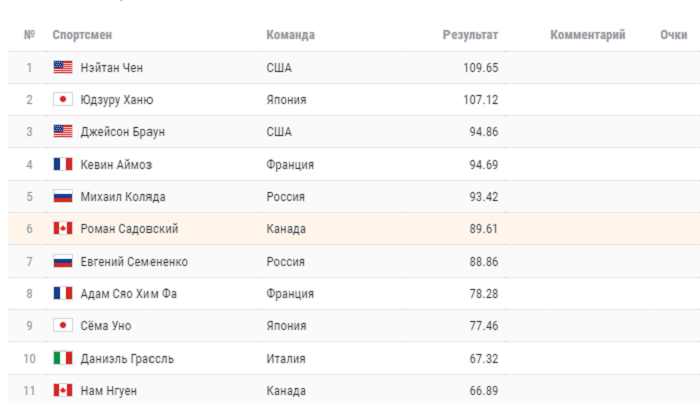Click the Команда column header
This screenshot has width=700, height=401.
click(x=290, y=35)
